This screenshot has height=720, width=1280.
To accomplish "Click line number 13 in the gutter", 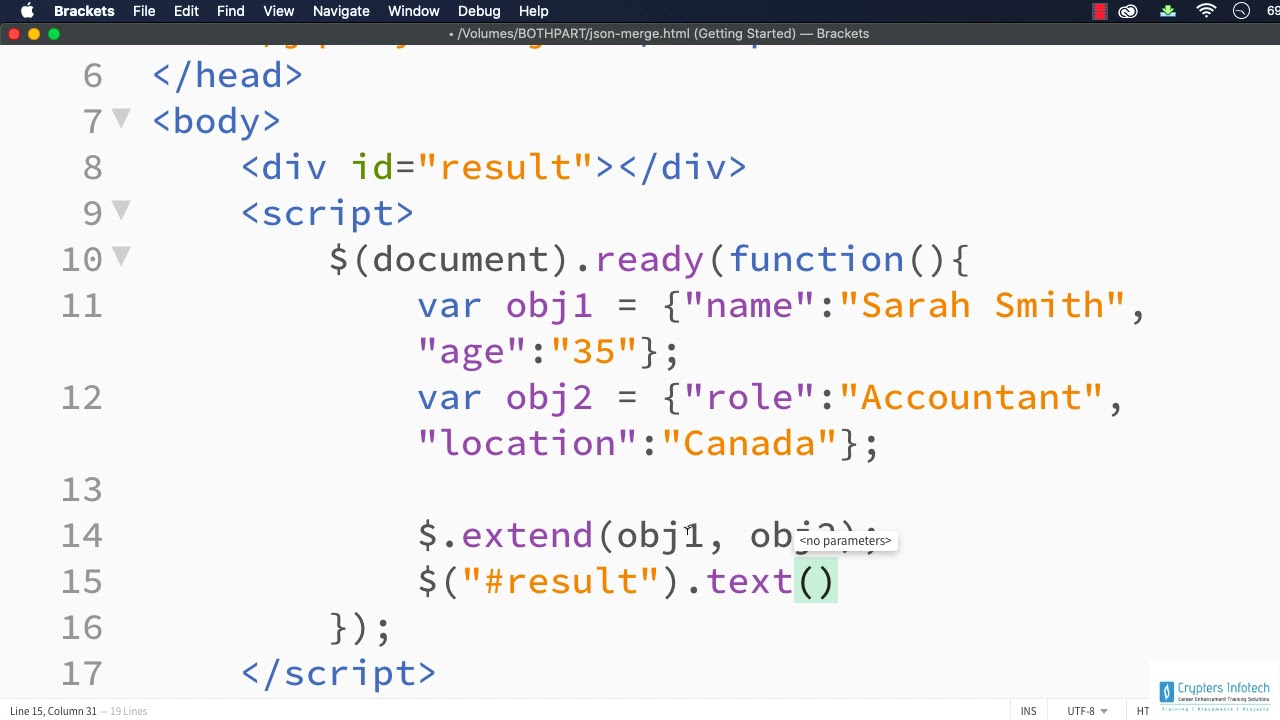I will tap(82, 489).
